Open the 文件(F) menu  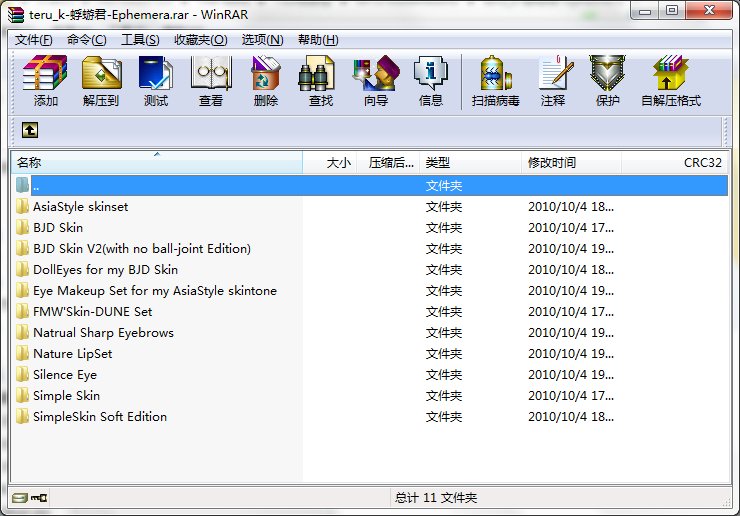pyautogui.click(x=34, y=40)
